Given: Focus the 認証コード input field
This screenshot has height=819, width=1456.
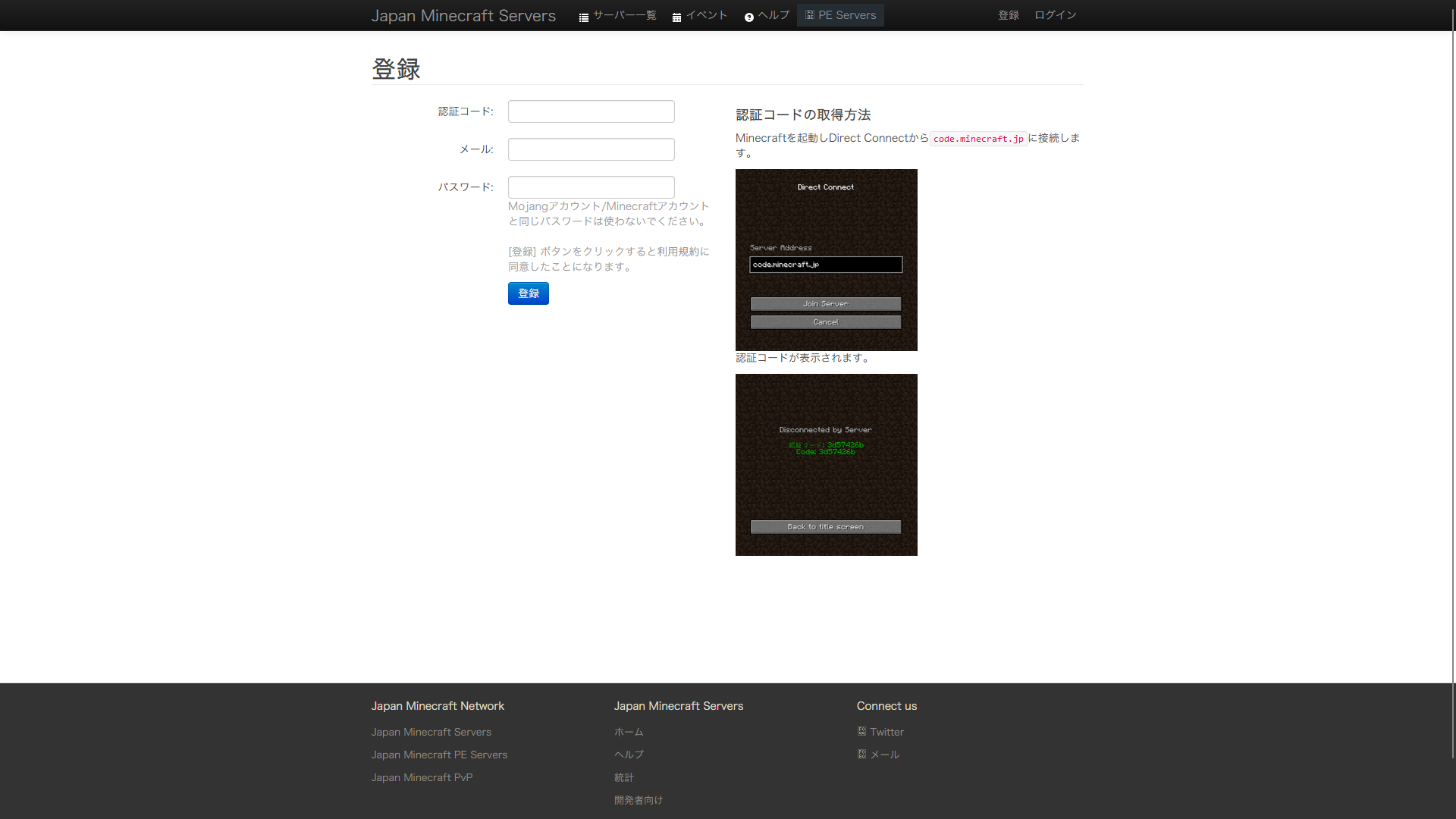Looking at the screenshot, I should coord(591,111).
